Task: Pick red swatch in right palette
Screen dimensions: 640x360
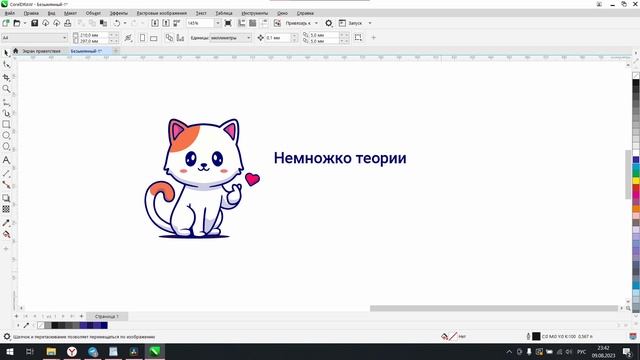Action: 636,187
